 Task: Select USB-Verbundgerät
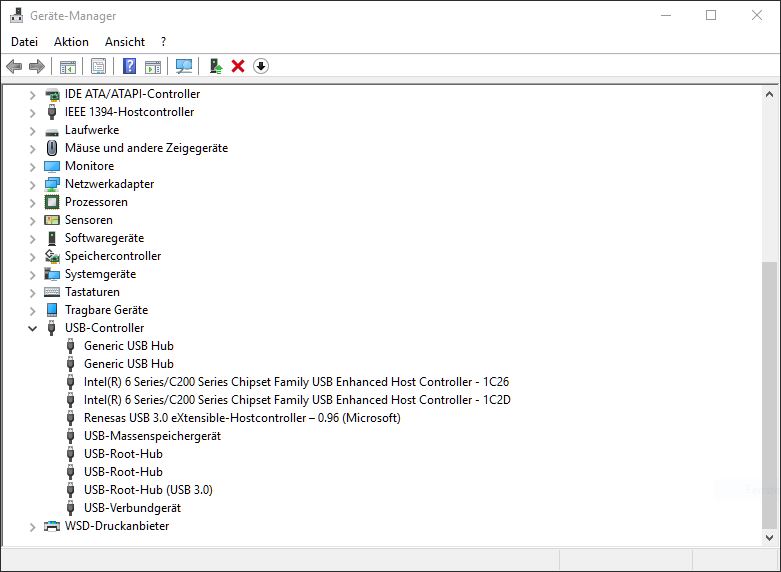(132, 508)
